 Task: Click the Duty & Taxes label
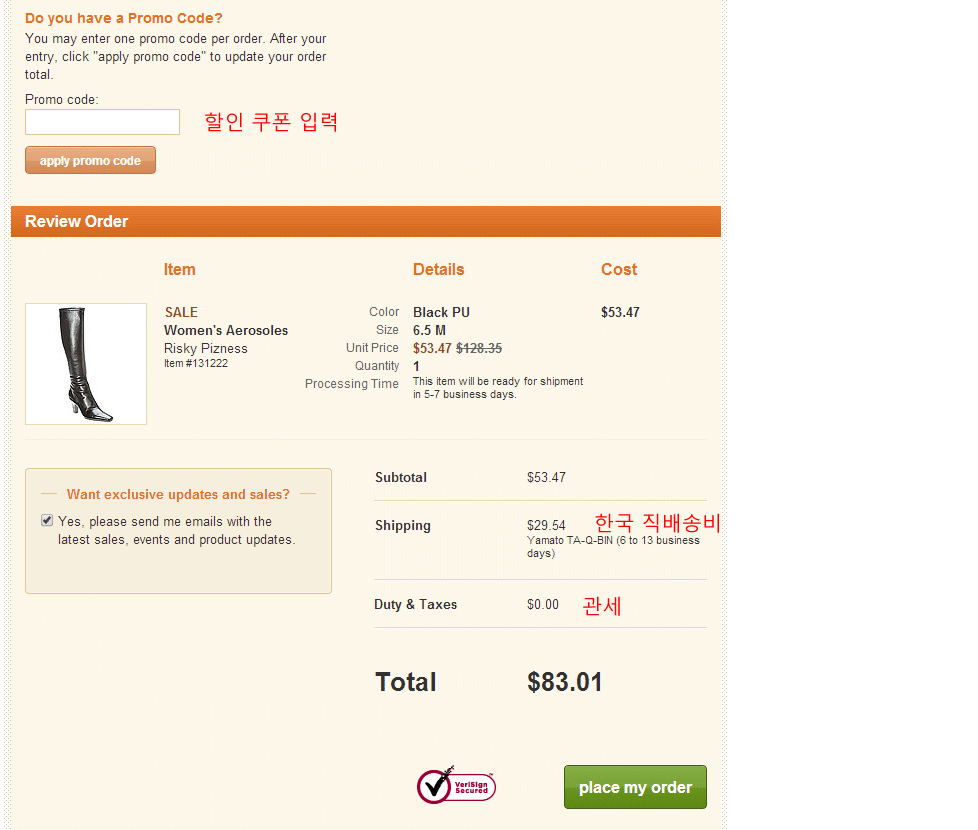coord(416,605)
